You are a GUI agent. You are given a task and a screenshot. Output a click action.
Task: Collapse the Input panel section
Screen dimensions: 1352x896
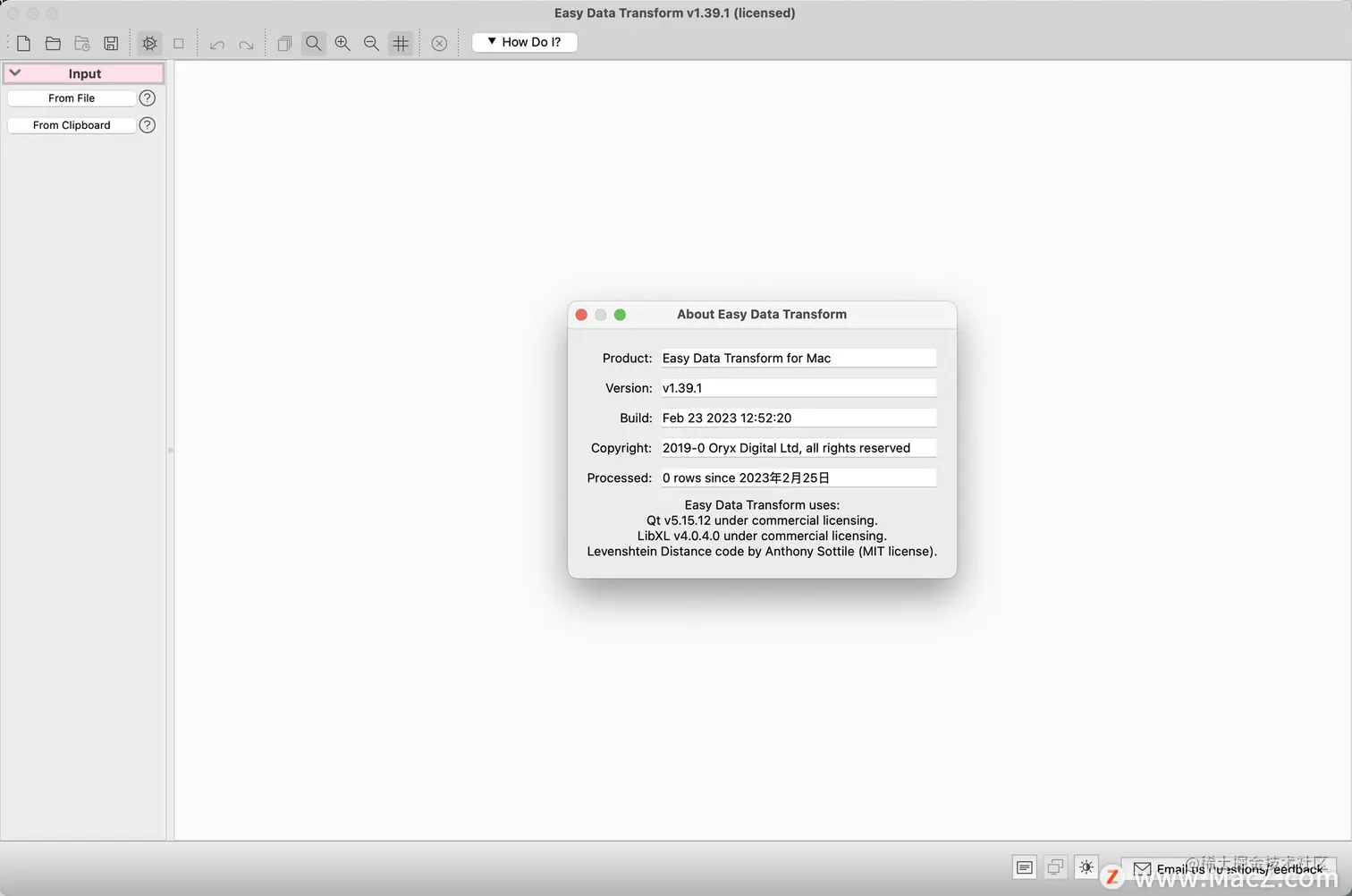pyautogui.click(x=15, y=73)
